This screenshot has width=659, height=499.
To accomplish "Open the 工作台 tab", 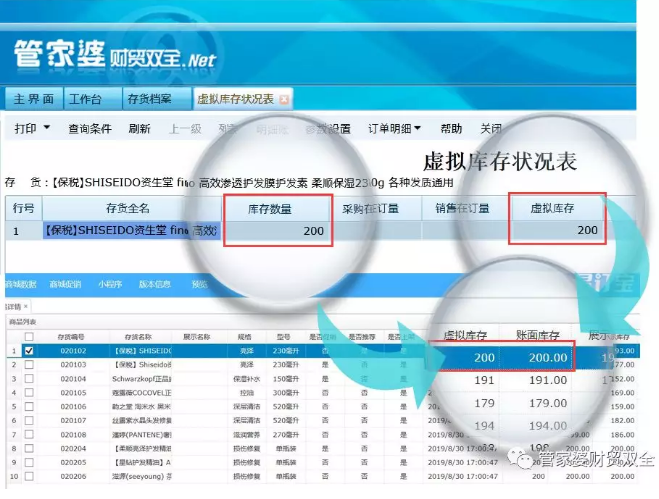I will tap(85, 99).
